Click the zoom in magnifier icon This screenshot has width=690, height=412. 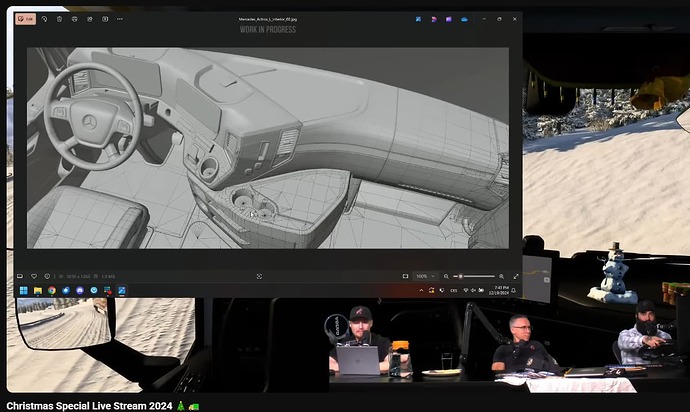pos(503,276)
